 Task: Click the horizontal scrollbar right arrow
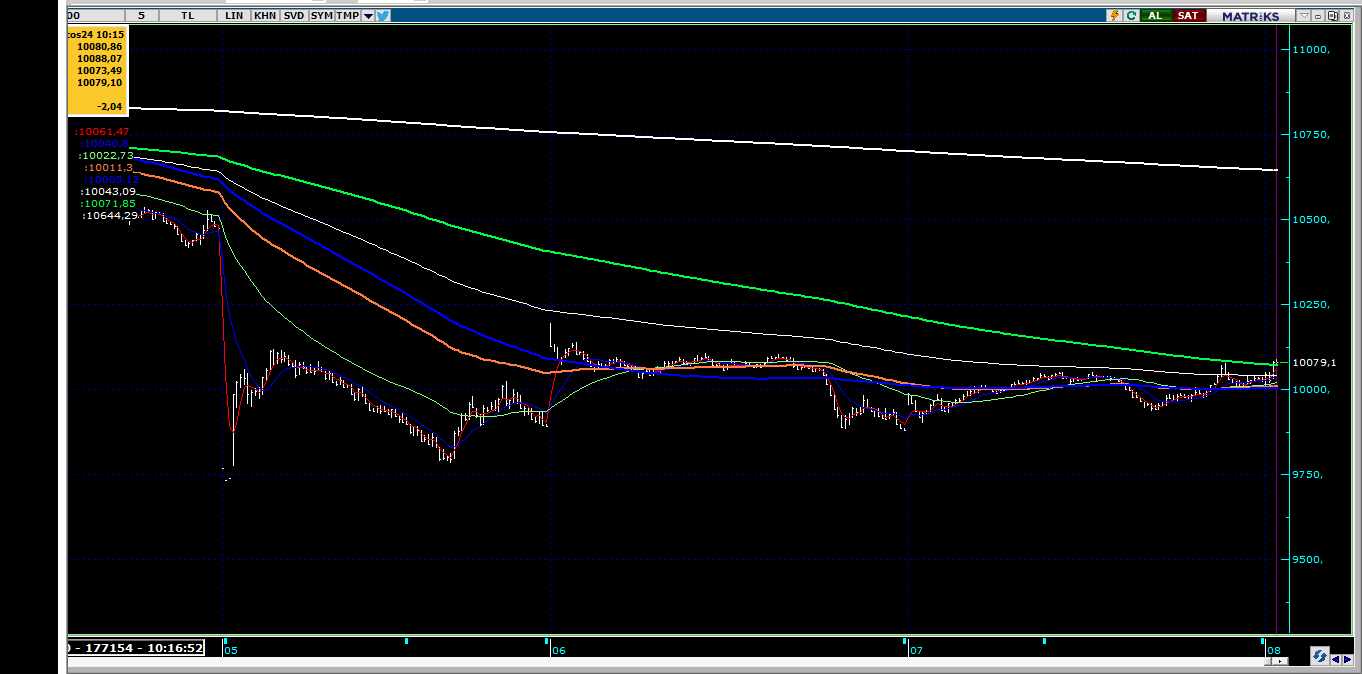(x=1280, y=661)
